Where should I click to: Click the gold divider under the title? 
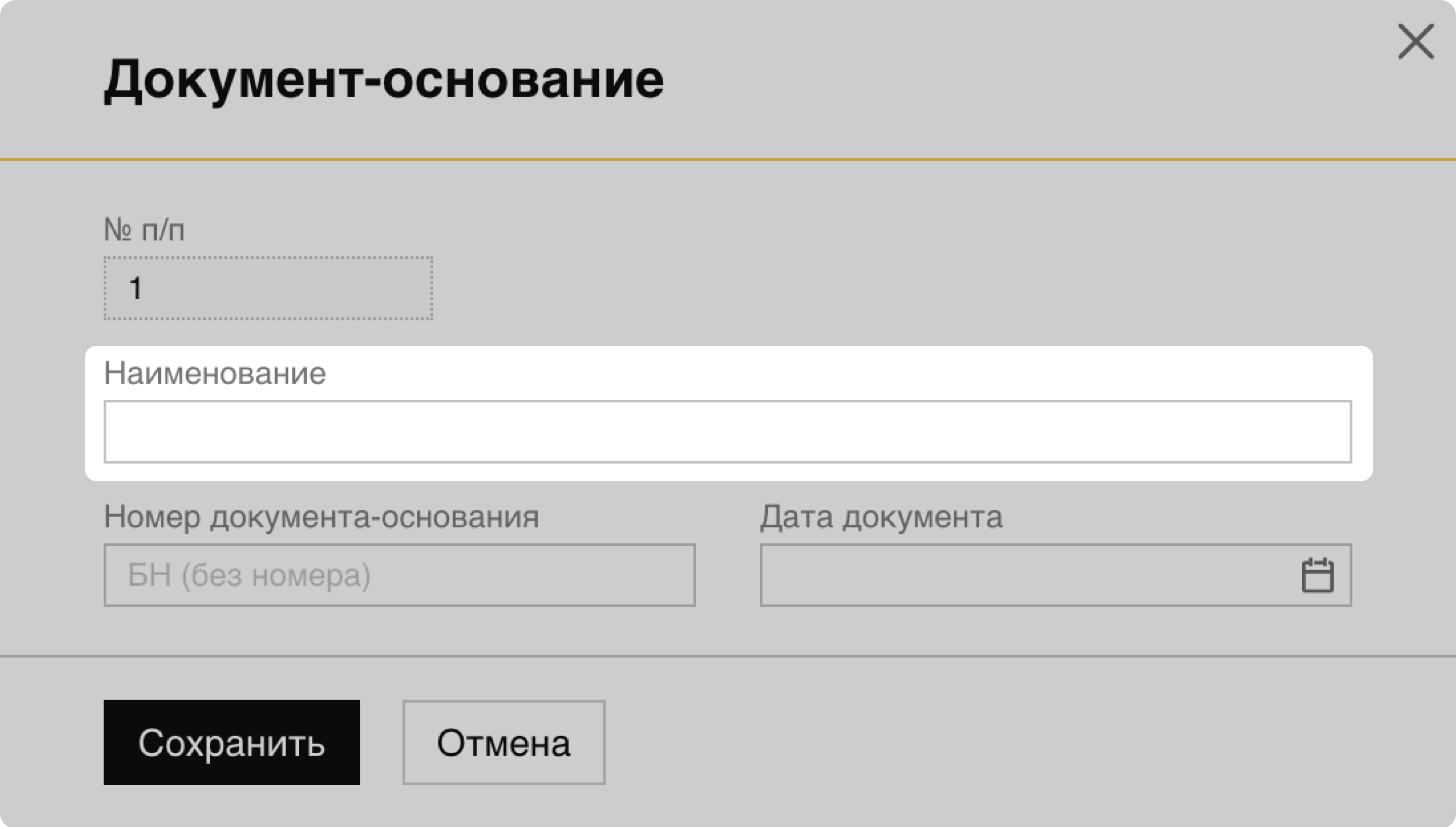[727, 159]
